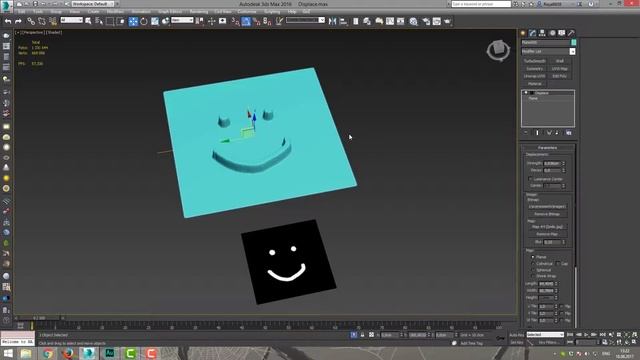The image size is (640, 360).
Task: Click the UVW Map modifier button
Action: (x=560, y=69)
